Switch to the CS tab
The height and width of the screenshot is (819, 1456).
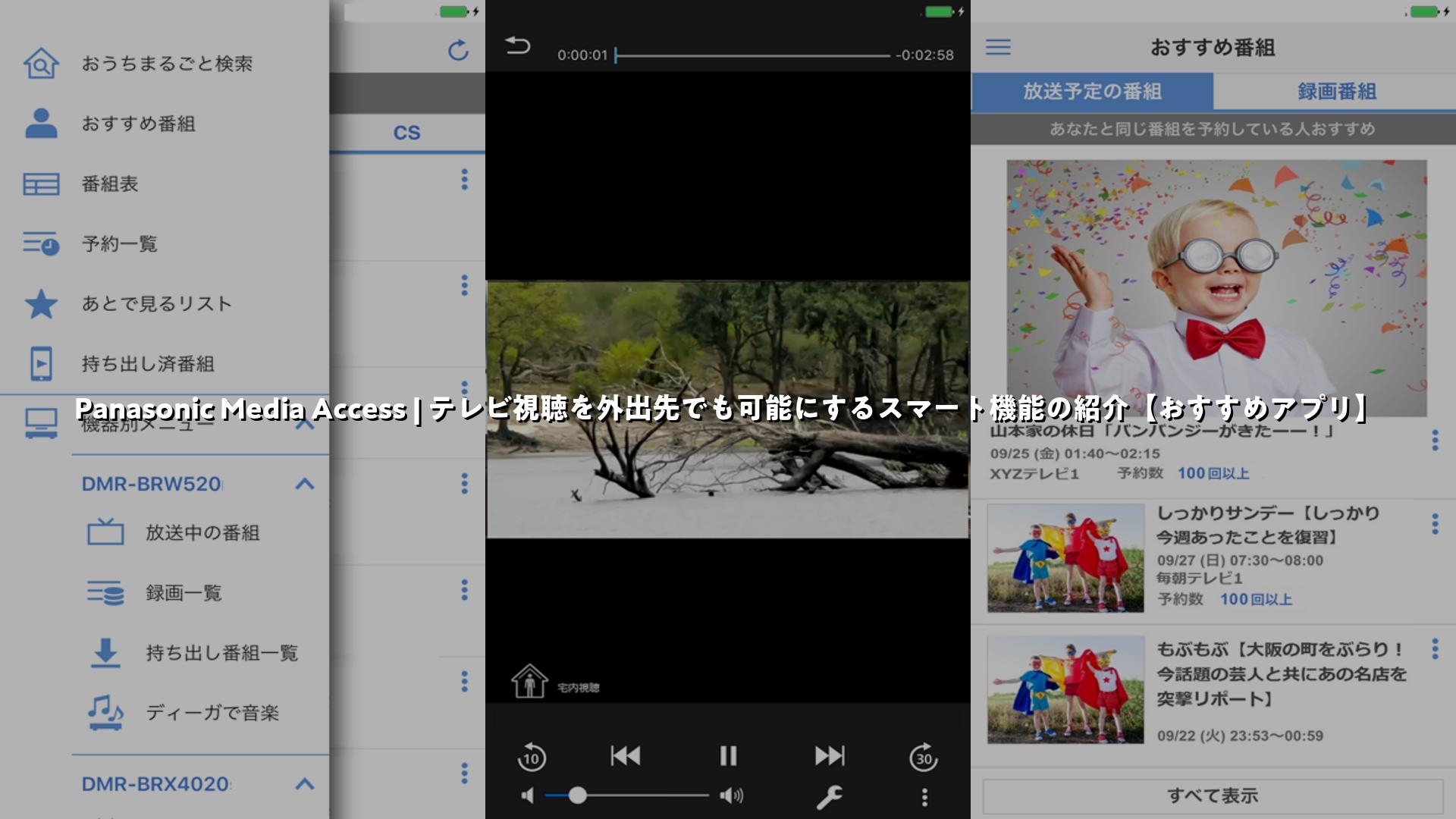tap(406, 133)
